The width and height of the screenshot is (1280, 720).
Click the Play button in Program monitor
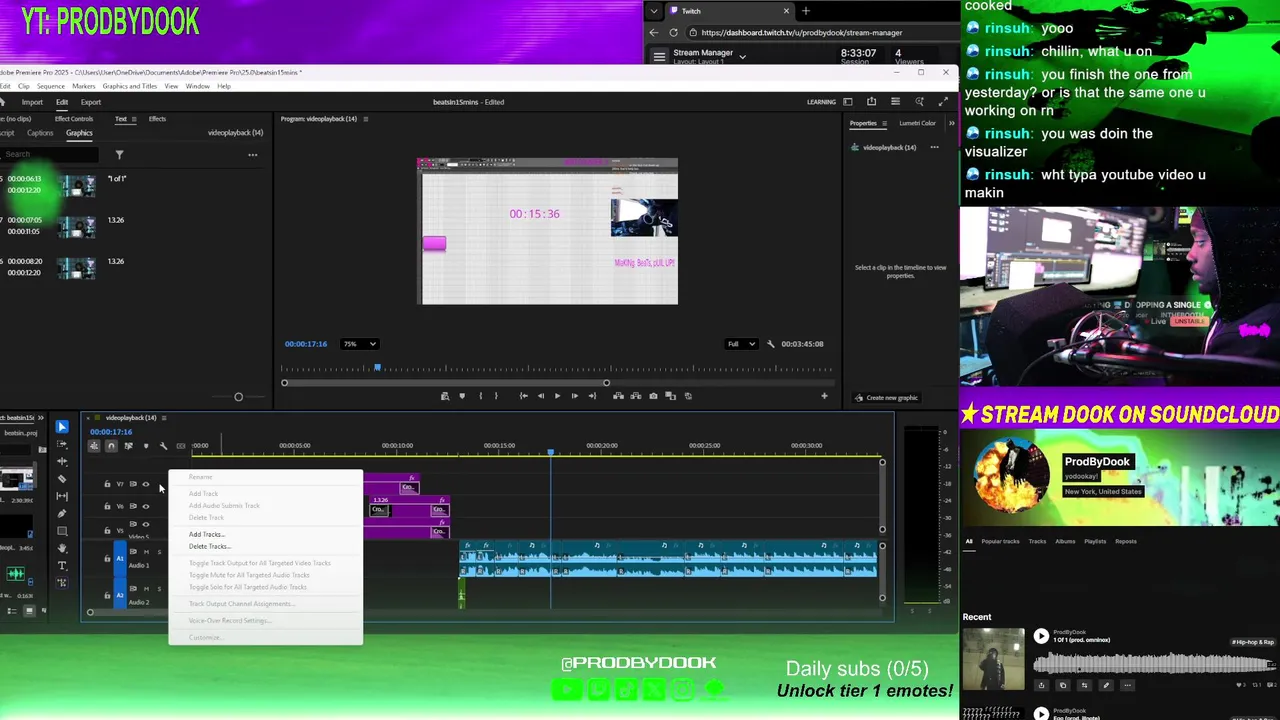[x=557, y=396]
